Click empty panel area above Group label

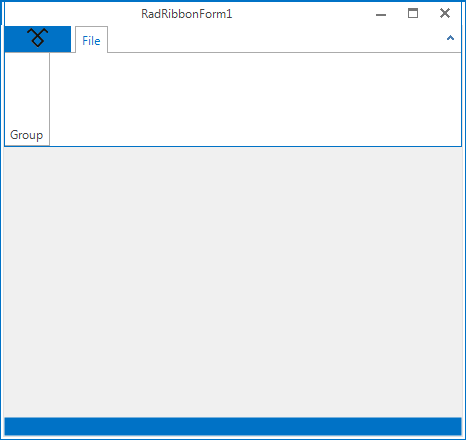(x=27, y=90)
